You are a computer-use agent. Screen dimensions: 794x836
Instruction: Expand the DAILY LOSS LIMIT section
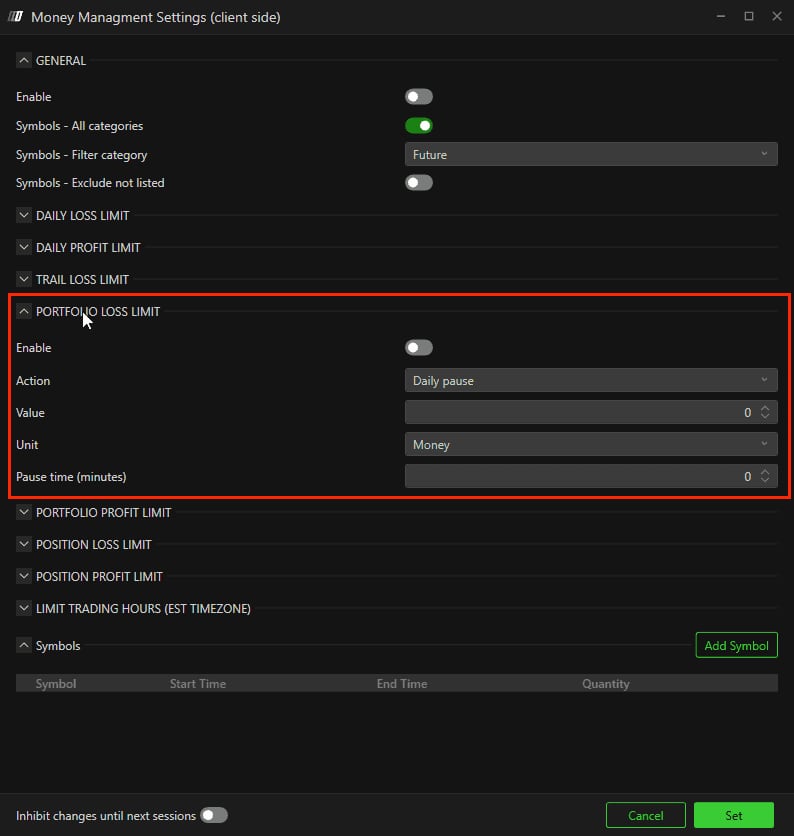pos(24,215)
